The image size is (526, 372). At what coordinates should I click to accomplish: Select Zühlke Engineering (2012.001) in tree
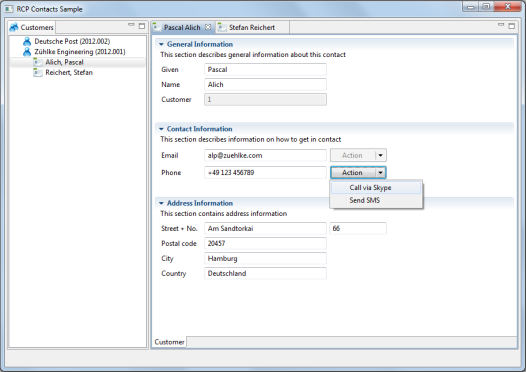pos(80,52)
